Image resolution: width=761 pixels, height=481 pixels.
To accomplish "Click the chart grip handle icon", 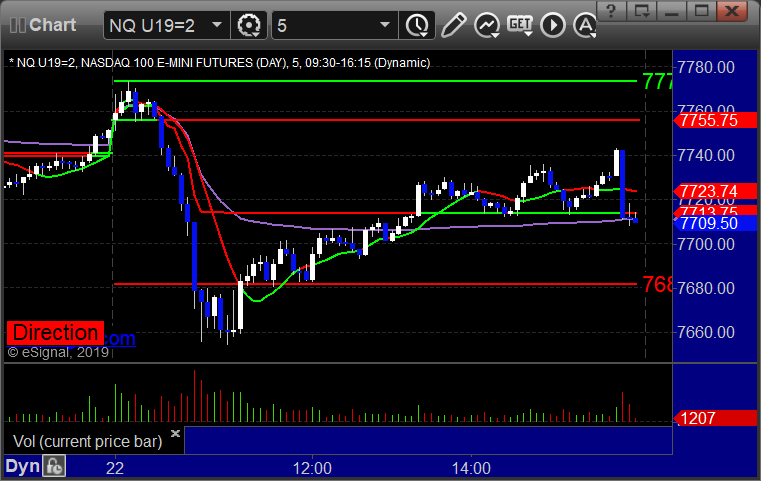I will coord(17,25).
